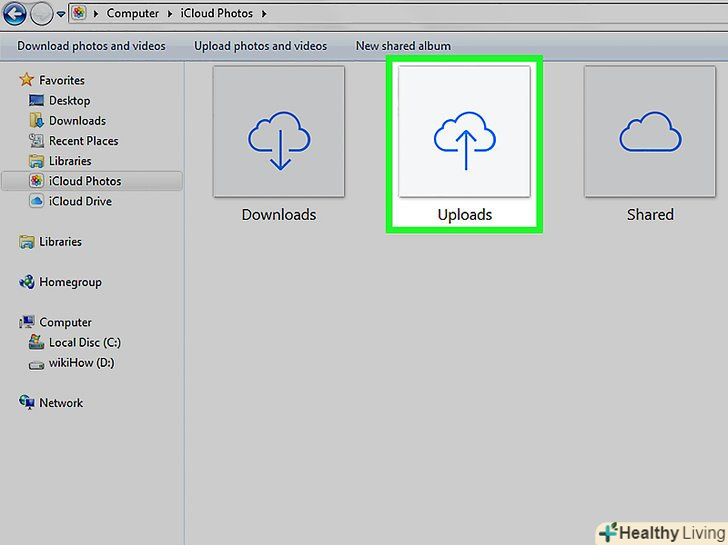This screenshot has height=545, width=728.
Task: Click Upload photos and videos
Action: coord(260,46)
